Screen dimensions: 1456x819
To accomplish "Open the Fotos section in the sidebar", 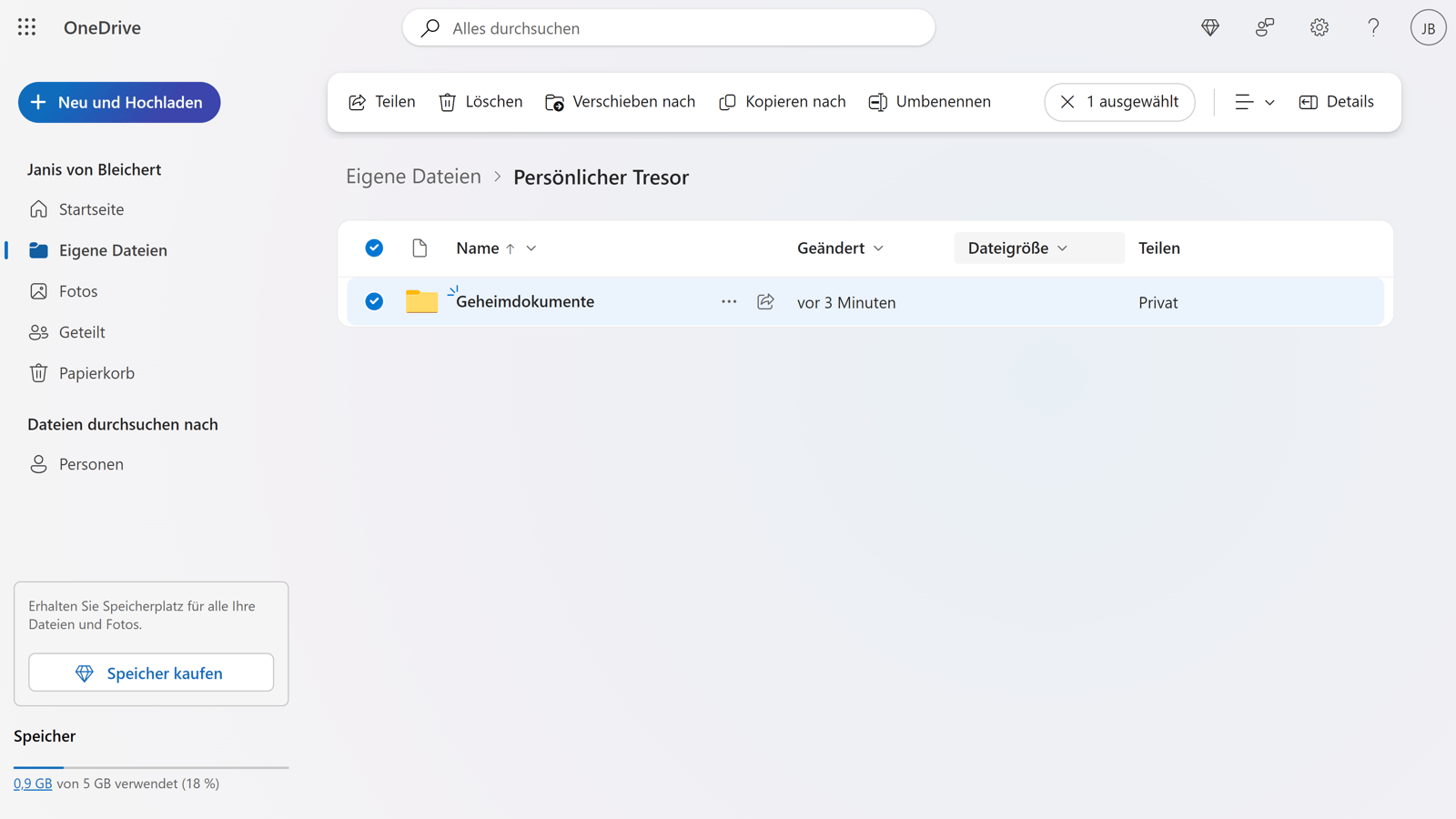I will tap(77, 290).
